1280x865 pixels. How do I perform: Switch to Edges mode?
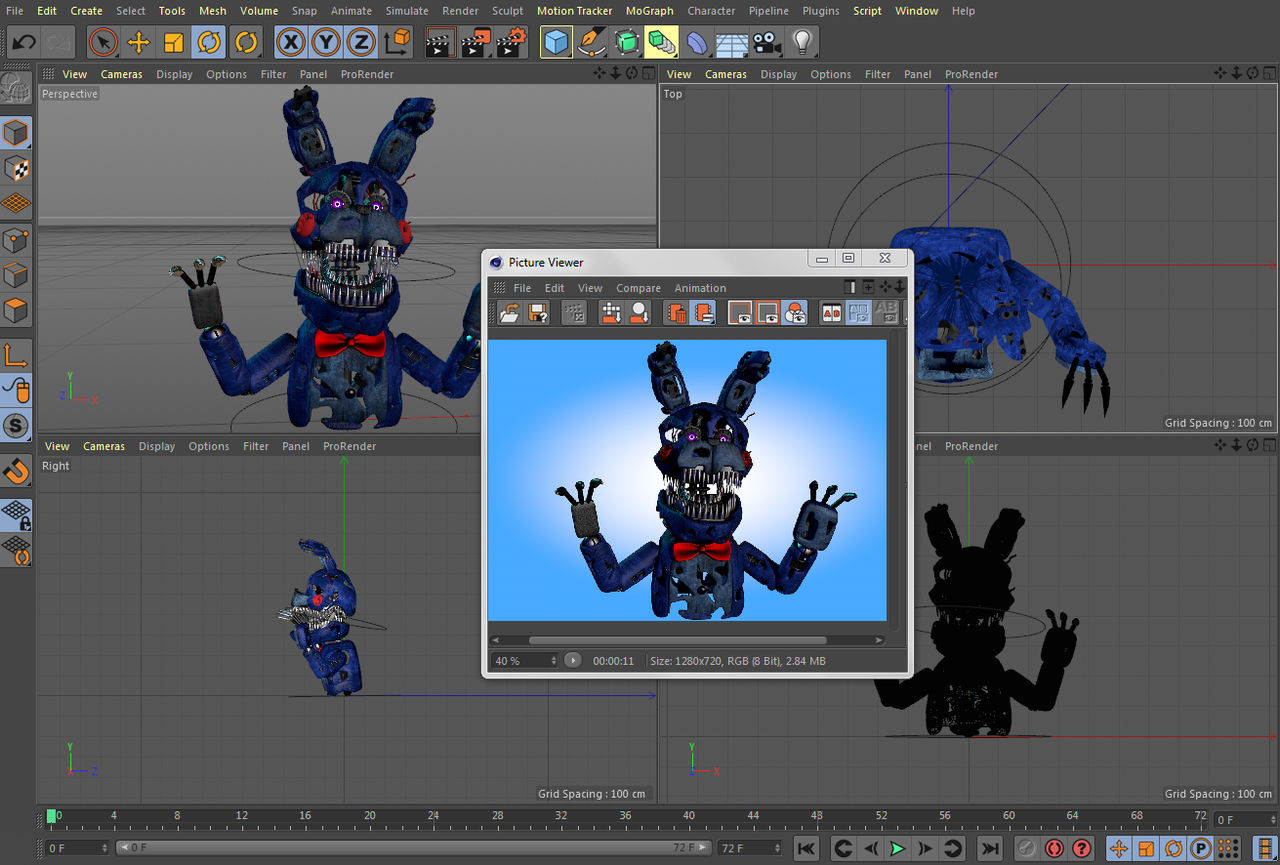click(16, 275)
